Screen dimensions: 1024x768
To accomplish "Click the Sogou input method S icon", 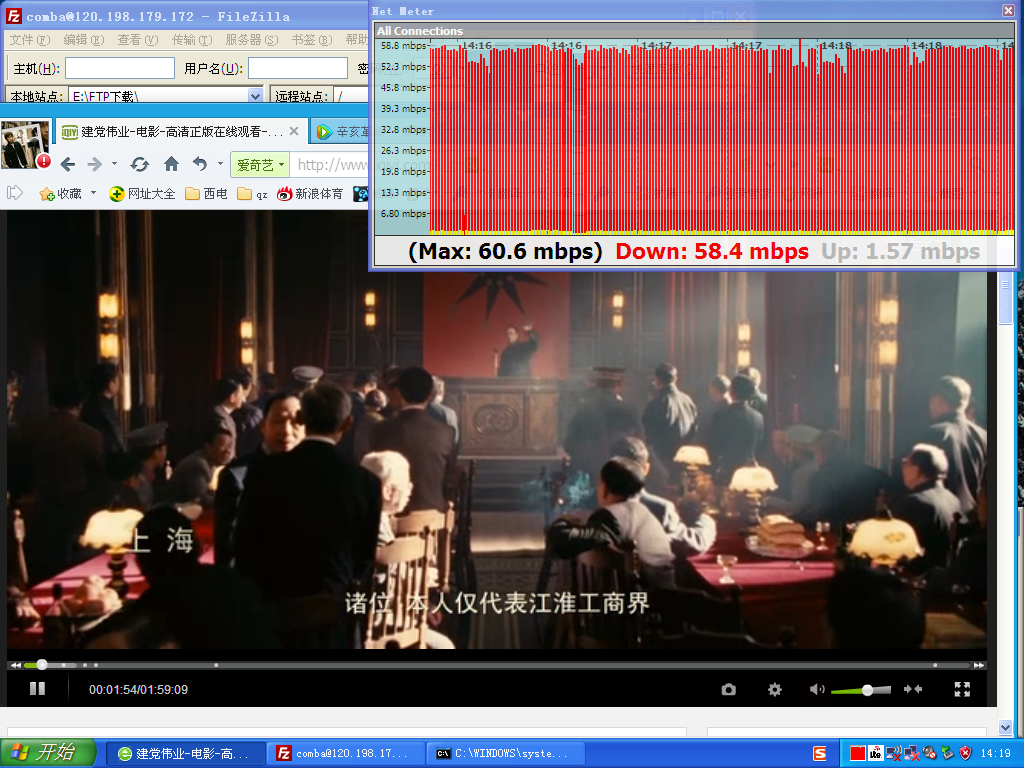I will [820, 754].
